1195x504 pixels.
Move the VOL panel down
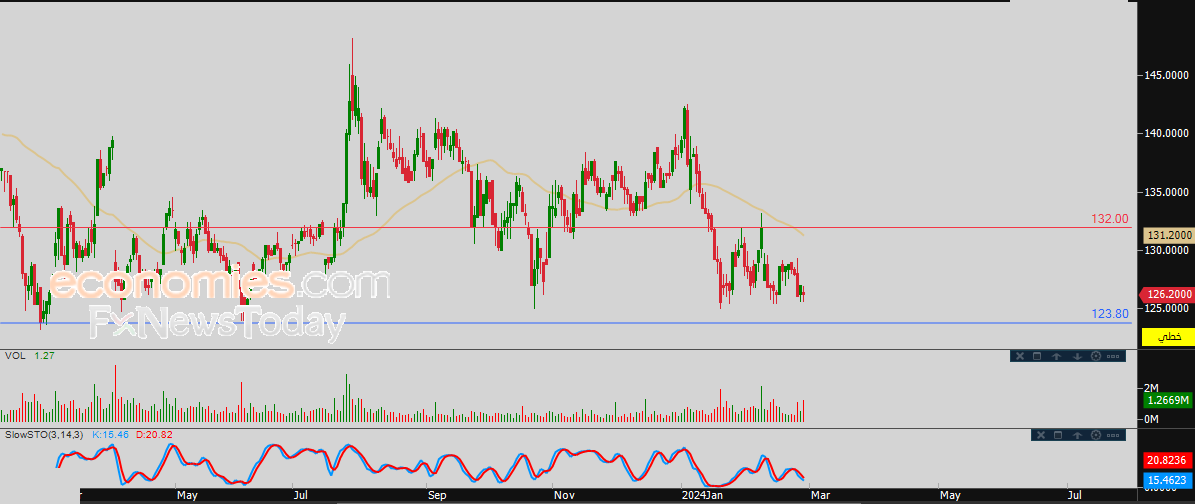click(x=1077, y=356)
